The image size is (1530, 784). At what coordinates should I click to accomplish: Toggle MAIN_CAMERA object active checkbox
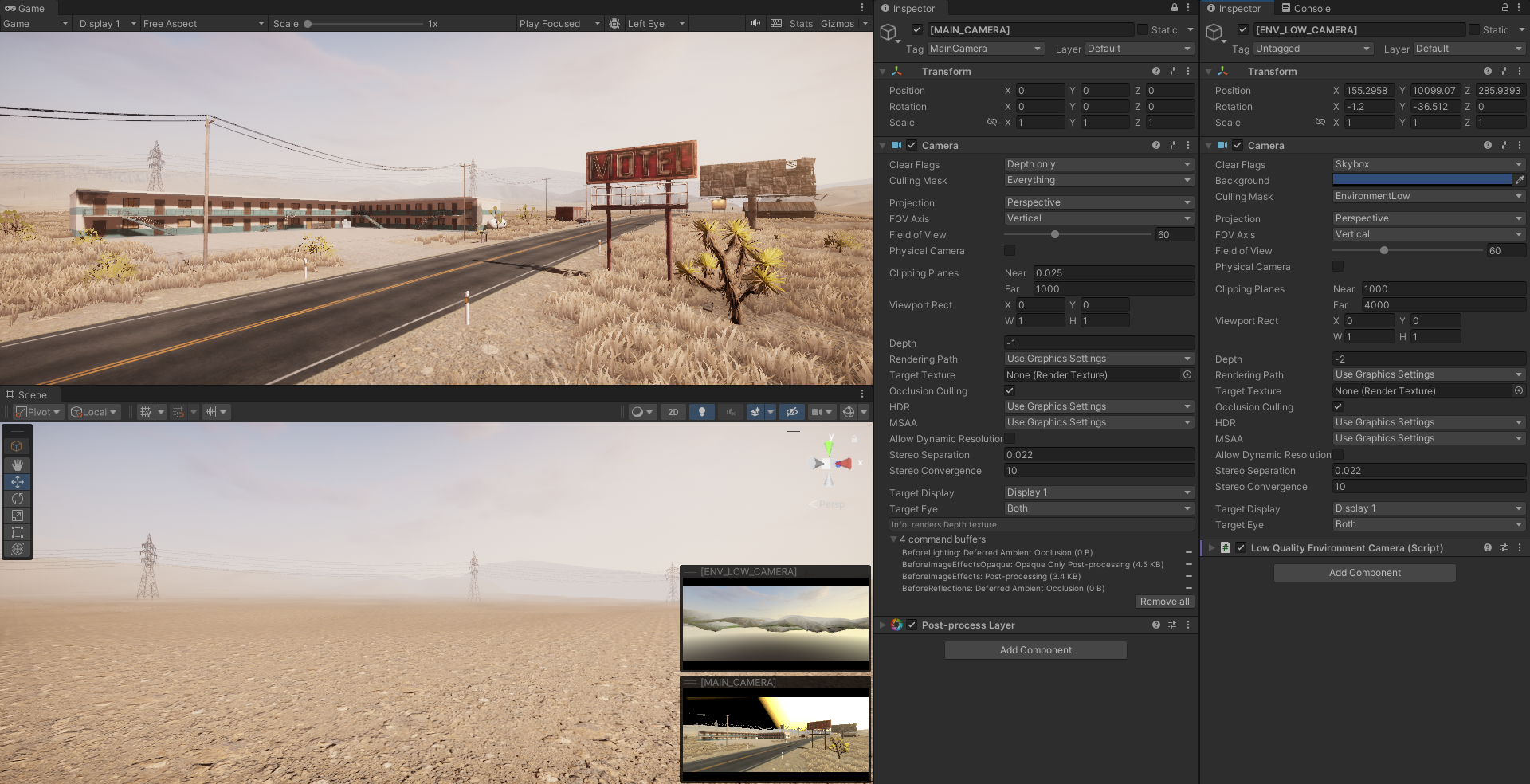(917, 29)
